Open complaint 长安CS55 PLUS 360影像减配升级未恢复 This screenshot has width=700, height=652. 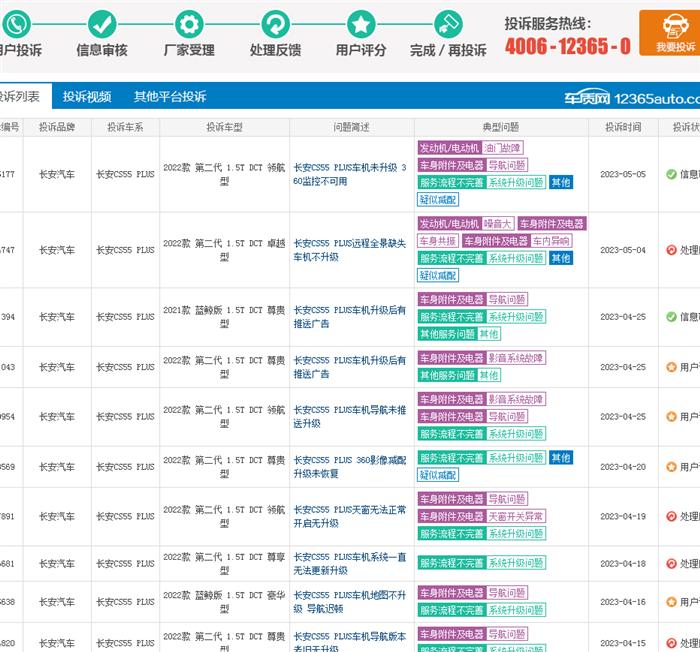click(350, 467)
